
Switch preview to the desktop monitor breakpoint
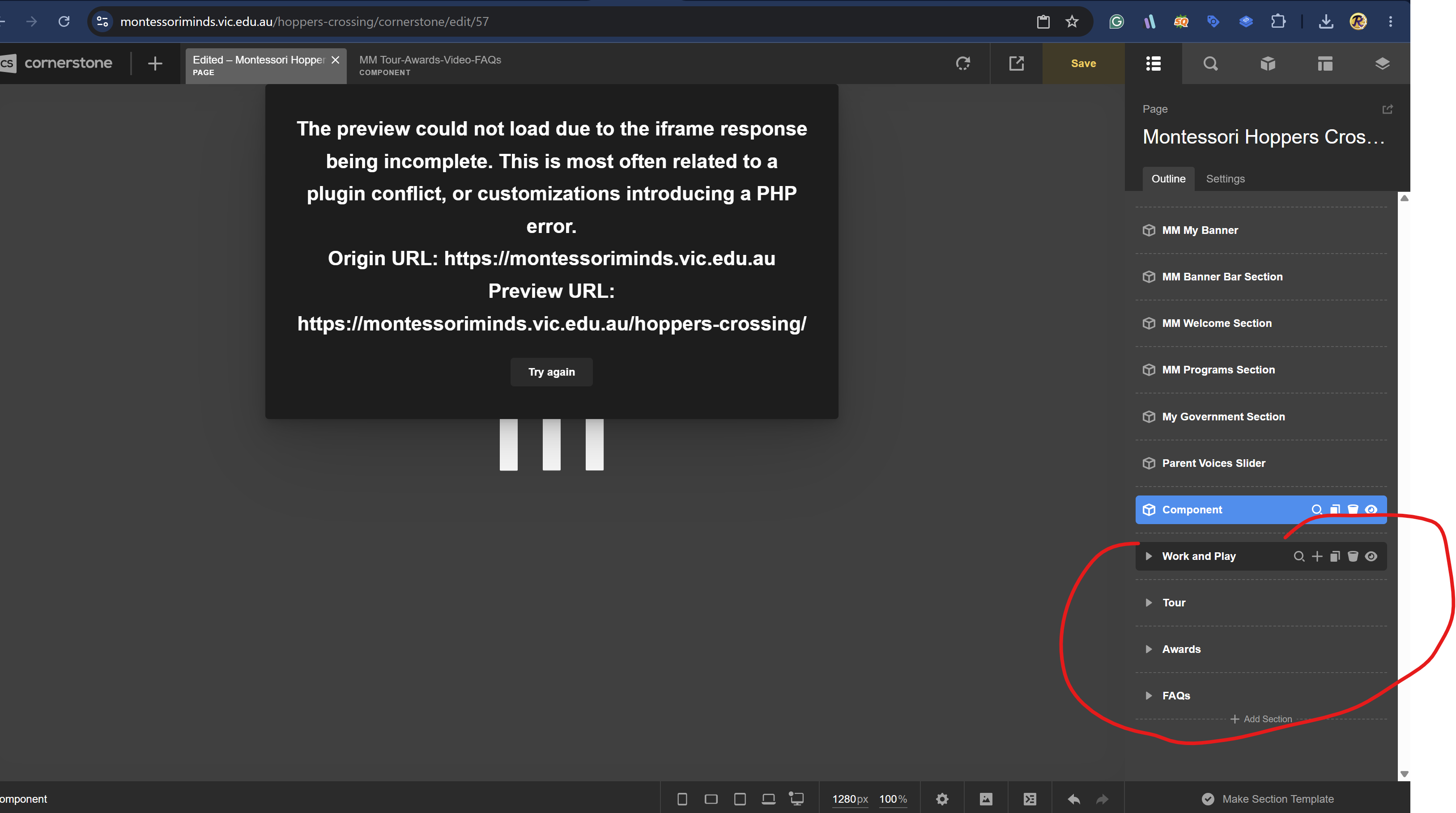(796, 799)
